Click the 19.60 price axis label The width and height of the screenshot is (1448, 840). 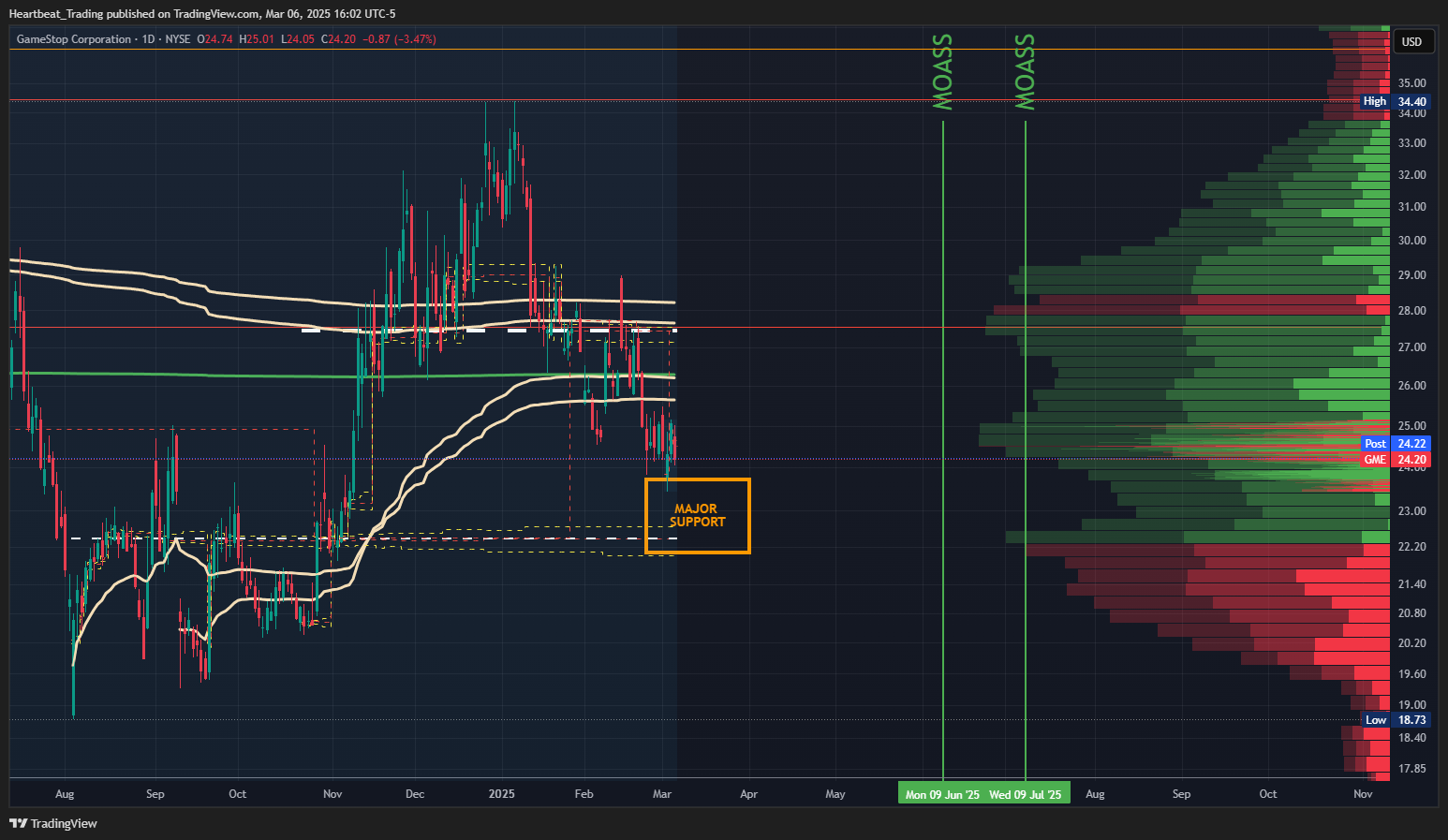point(1411,674)
